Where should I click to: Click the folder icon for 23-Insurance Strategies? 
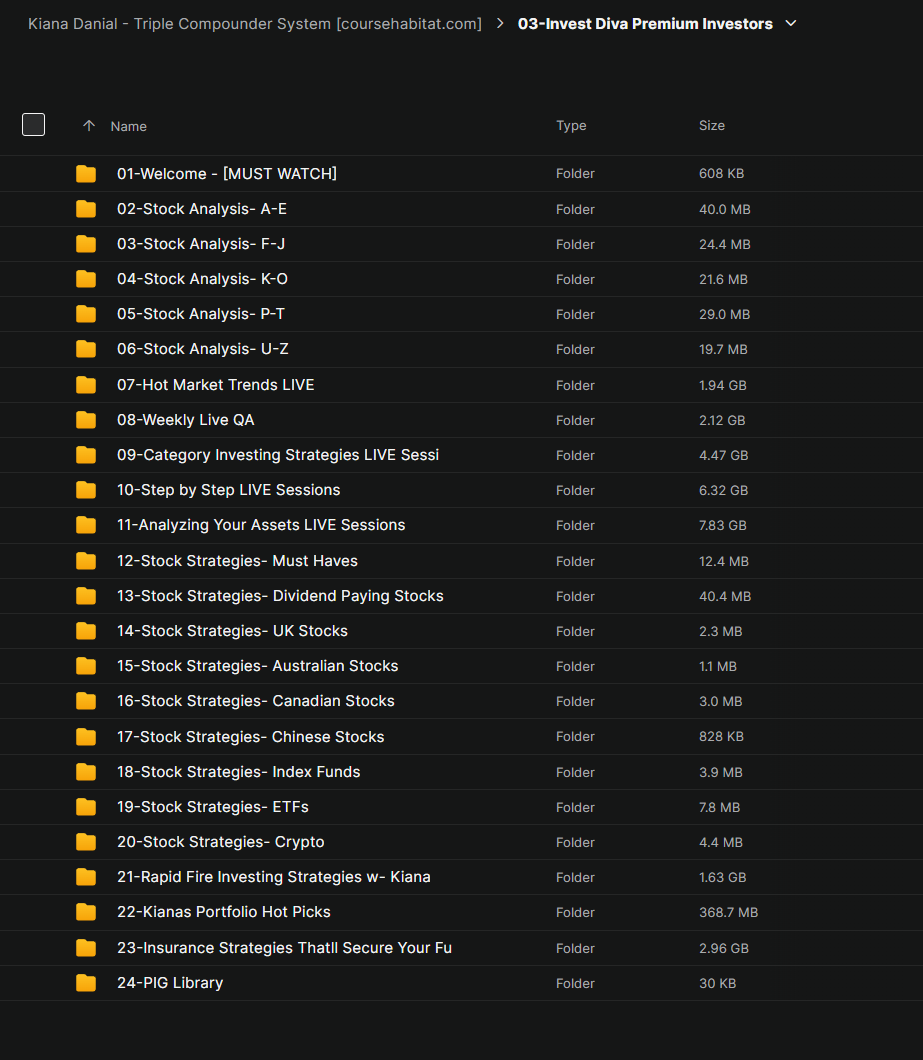86,948
